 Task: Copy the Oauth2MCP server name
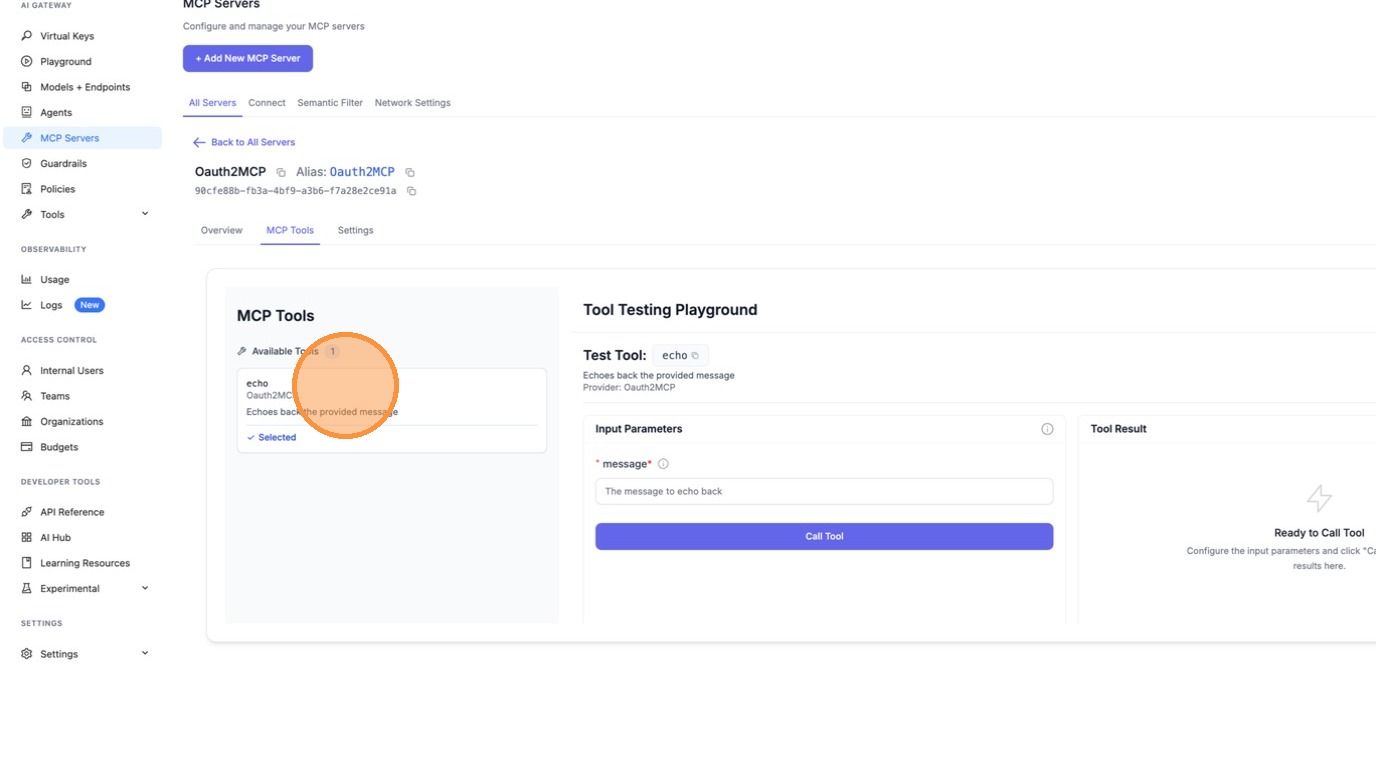point(281,173)
